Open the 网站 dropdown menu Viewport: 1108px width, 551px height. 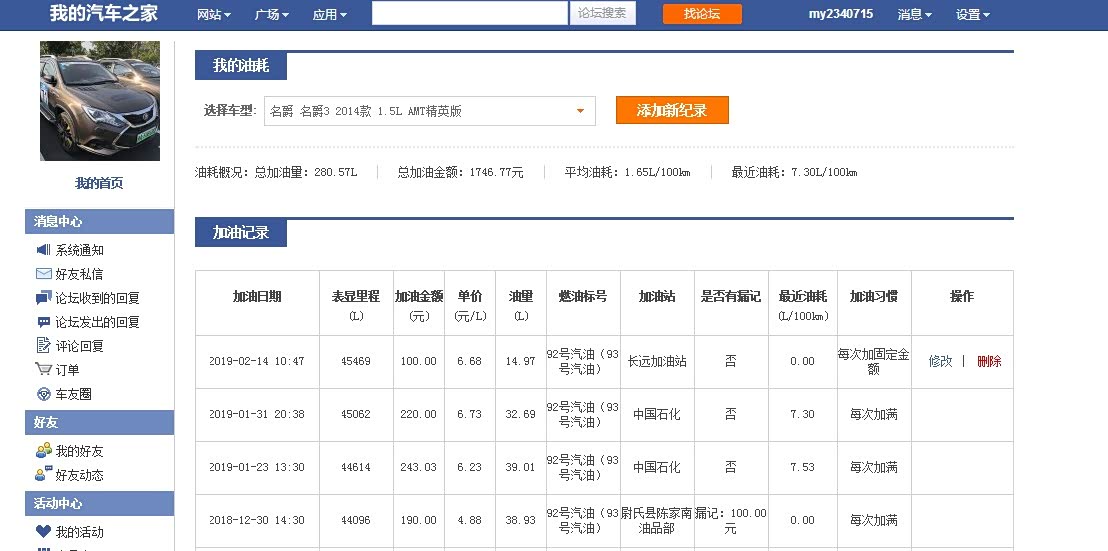(213, 14)
